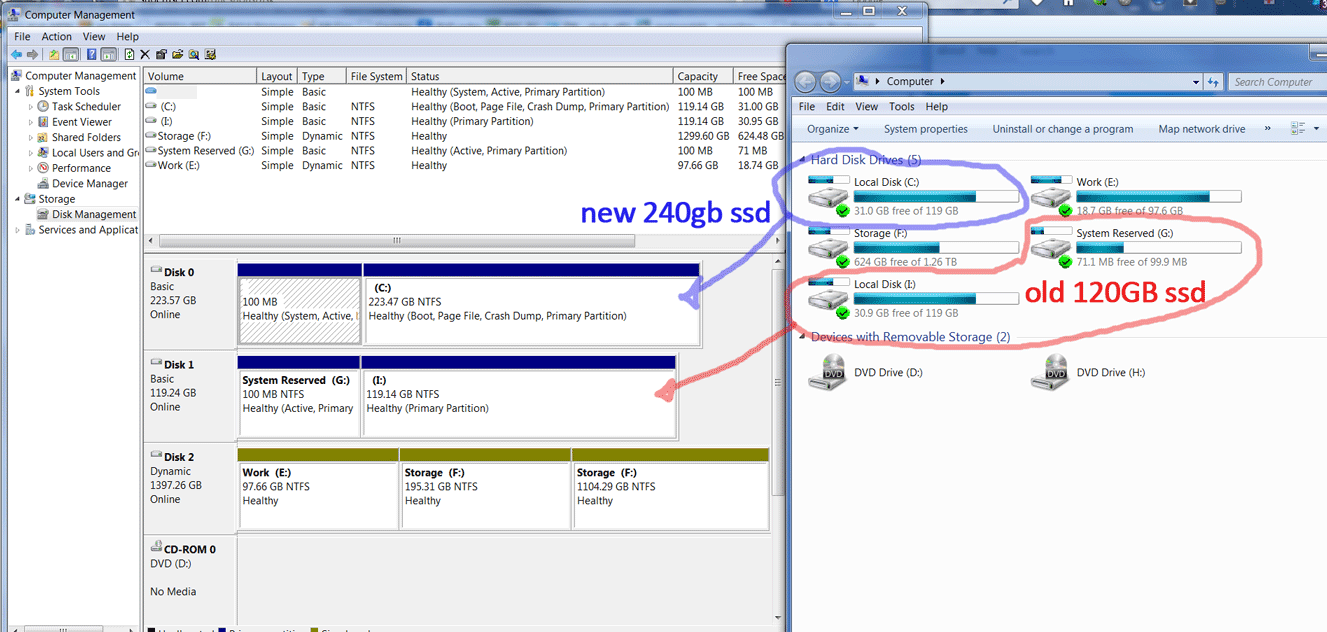Open the Organize dropdown menu

coord(832,128)
